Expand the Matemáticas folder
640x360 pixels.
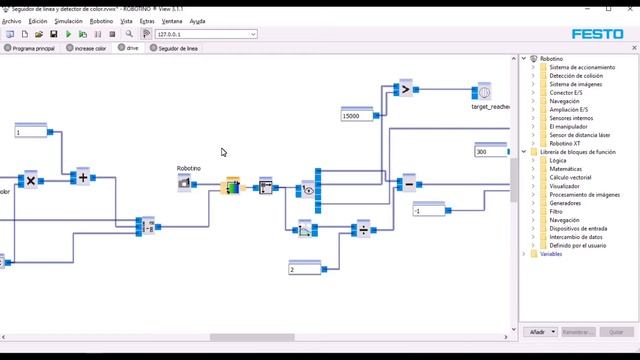(533, 169)
